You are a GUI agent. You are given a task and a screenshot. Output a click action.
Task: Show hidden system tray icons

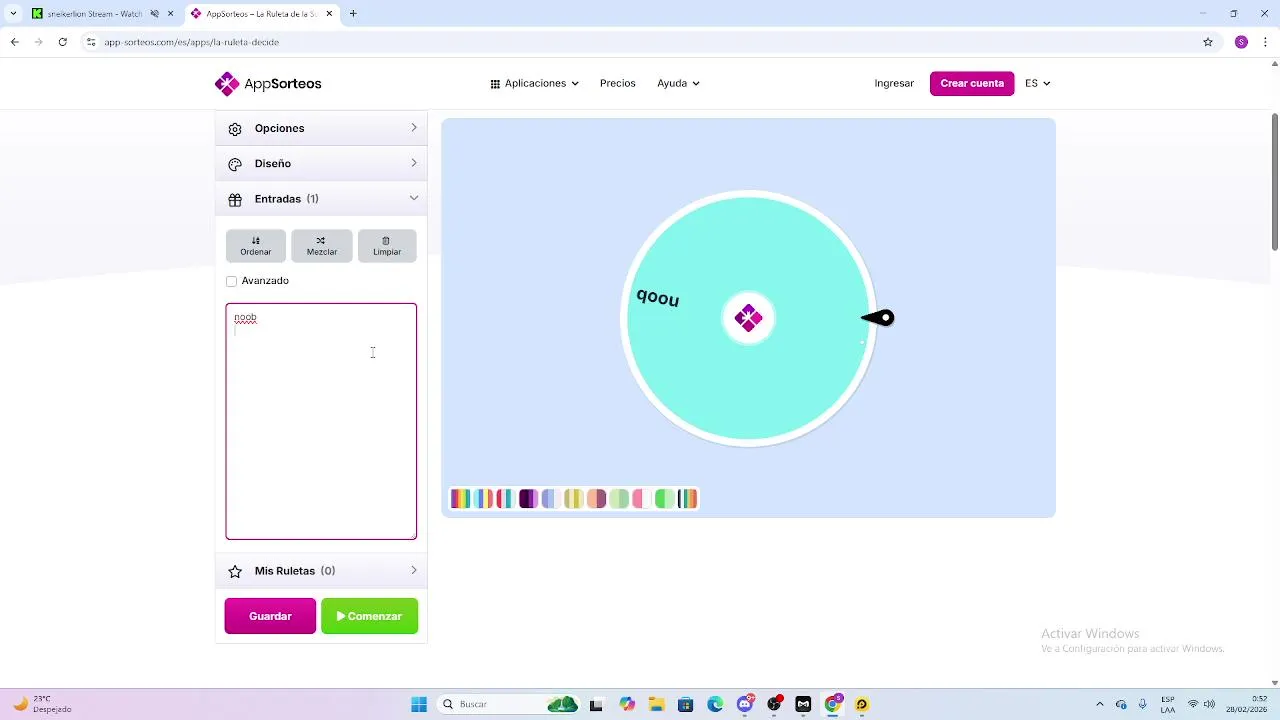[1100, 704]
